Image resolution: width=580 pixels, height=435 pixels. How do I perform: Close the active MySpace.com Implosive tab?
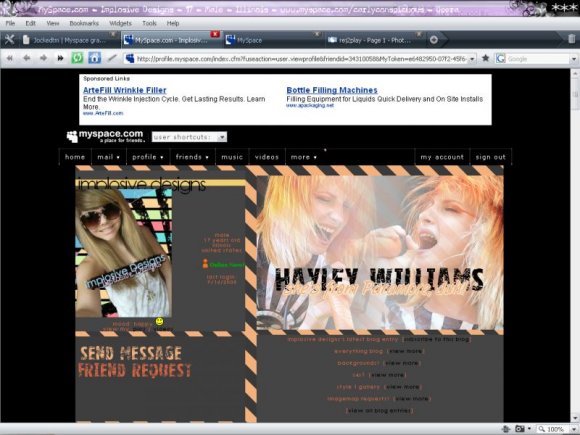215,34
